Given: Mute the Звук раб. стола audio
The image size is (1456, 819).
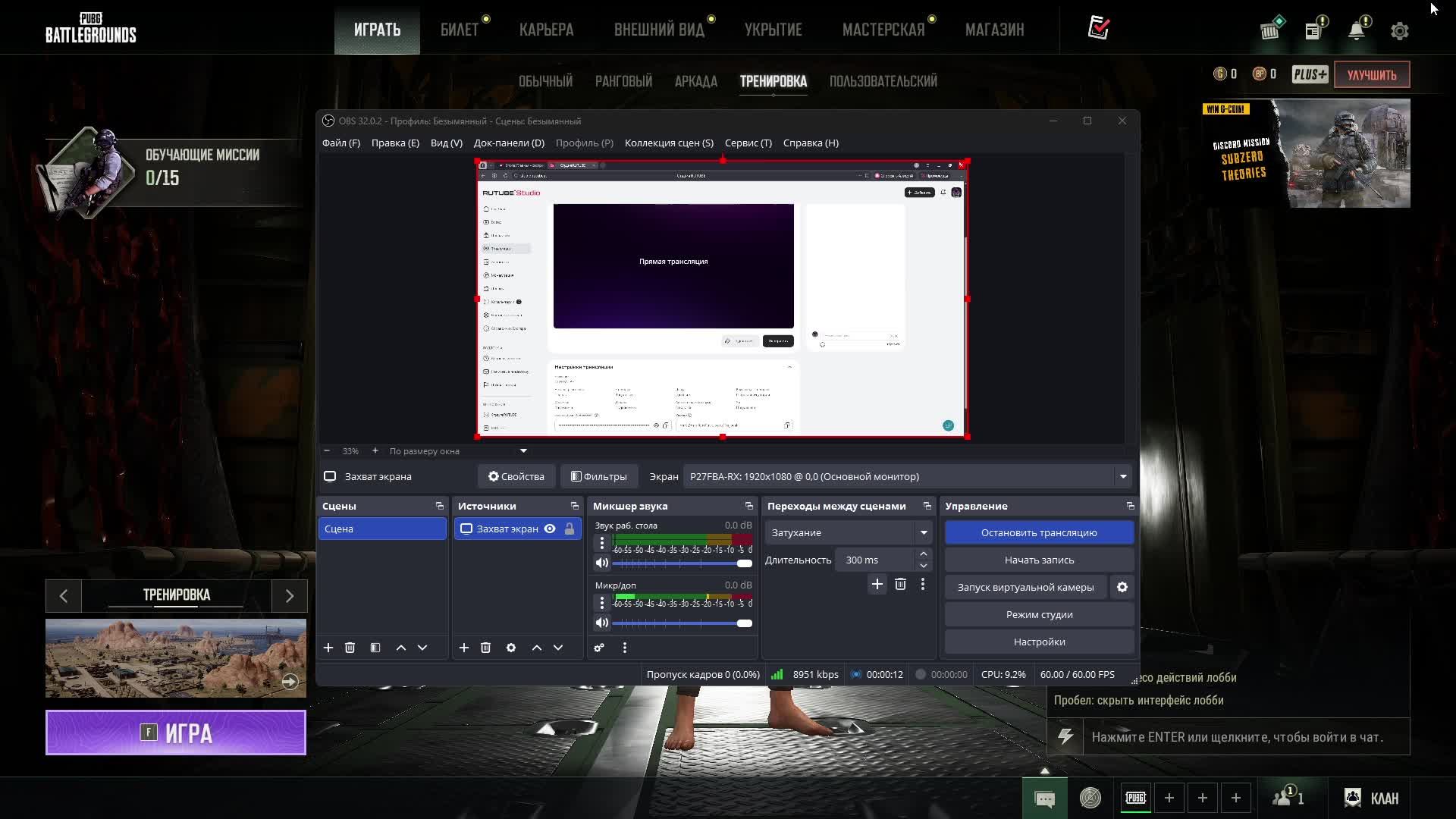Looking at the screenshot, I should click(x=602, y=563).
